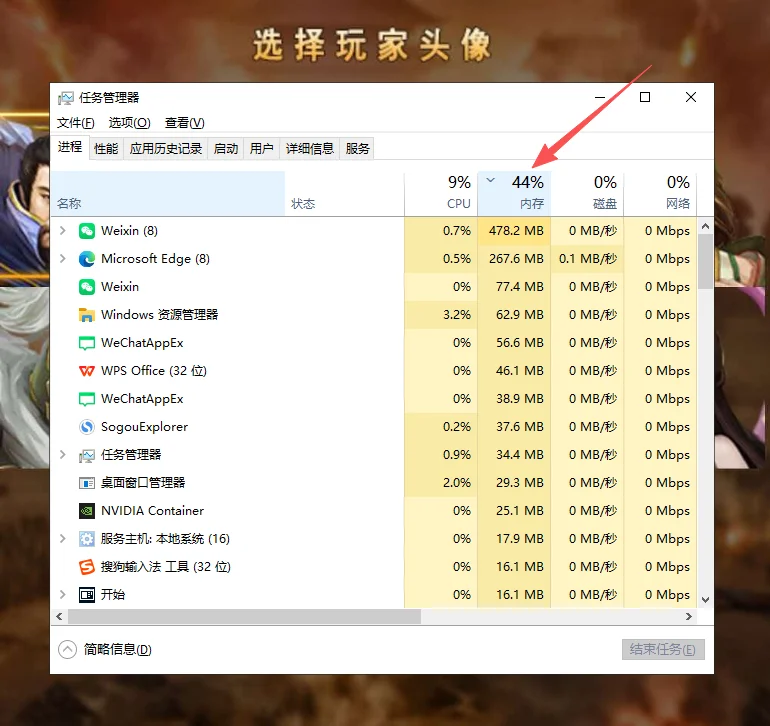Click the 搜狗输入法 工具 process icon
This screenshot has height=726, width=770.
tap(87, 567)
